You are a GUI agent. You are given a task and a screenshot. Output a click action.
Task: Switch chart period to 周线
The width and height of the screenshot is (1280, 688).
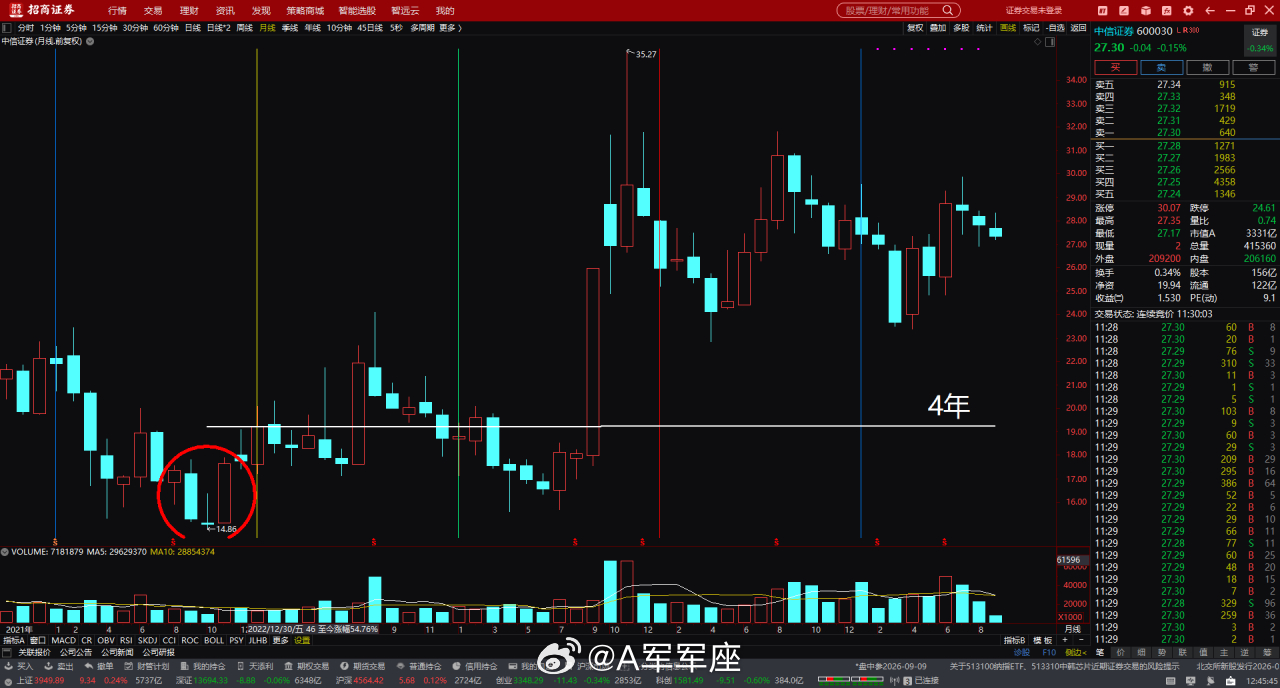245,28
